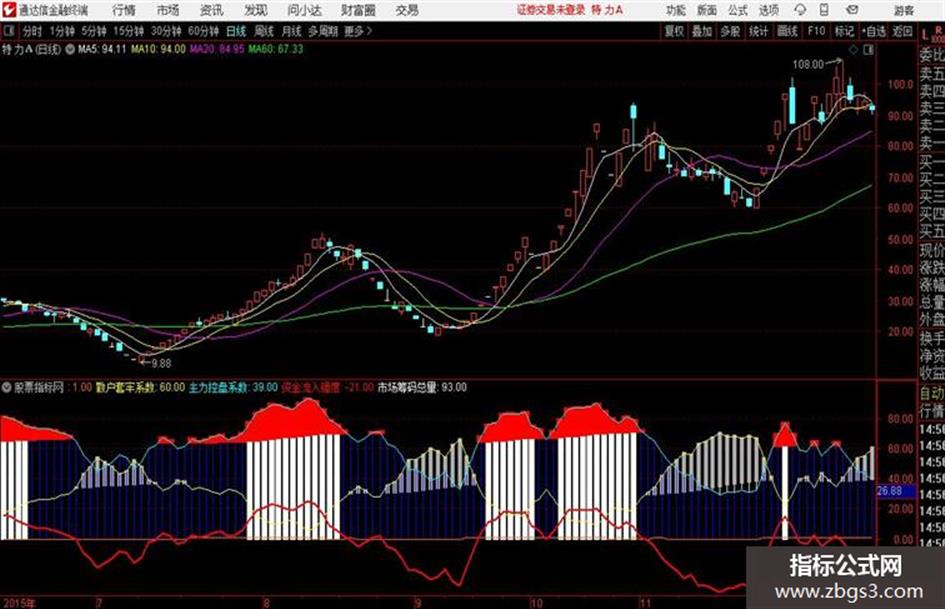Select the 日线 daily tab

[236, 31]
